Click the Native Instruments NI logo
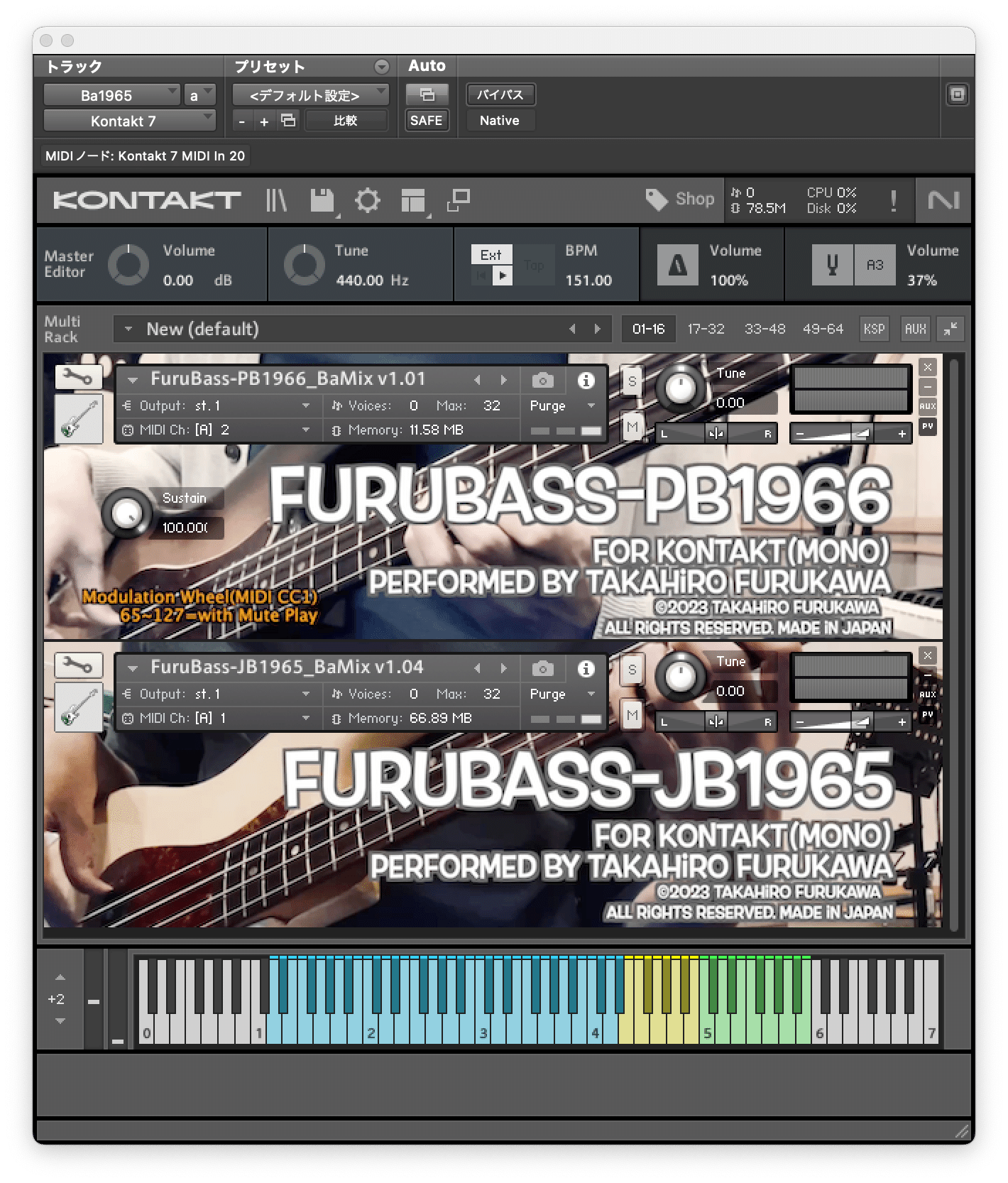 (x=943, y=200)
